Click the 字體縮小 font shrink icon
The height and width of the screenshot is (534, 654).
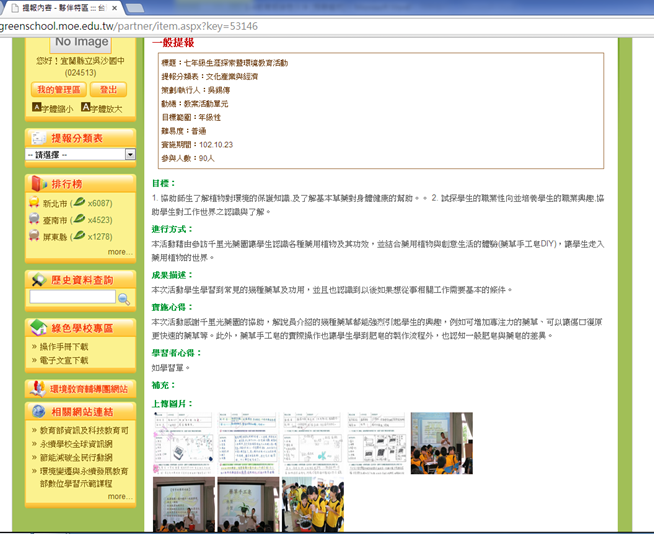pyautogui.click(x=37, y=108)
